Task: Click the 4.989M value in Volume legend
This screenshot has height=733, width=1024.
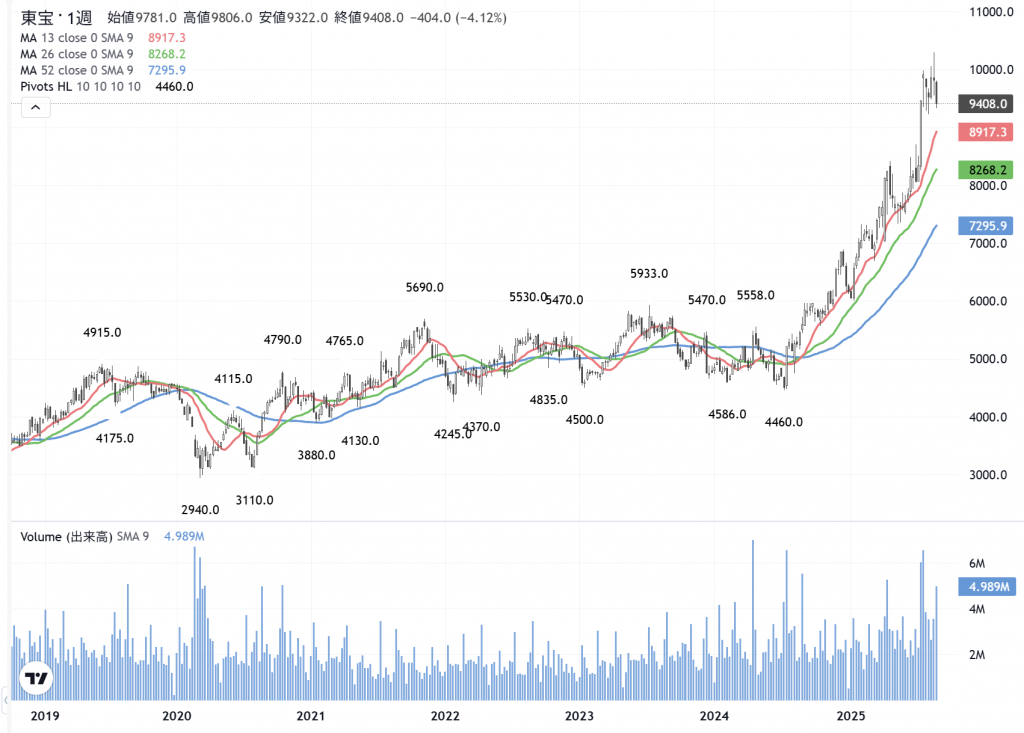Action: 184,536
